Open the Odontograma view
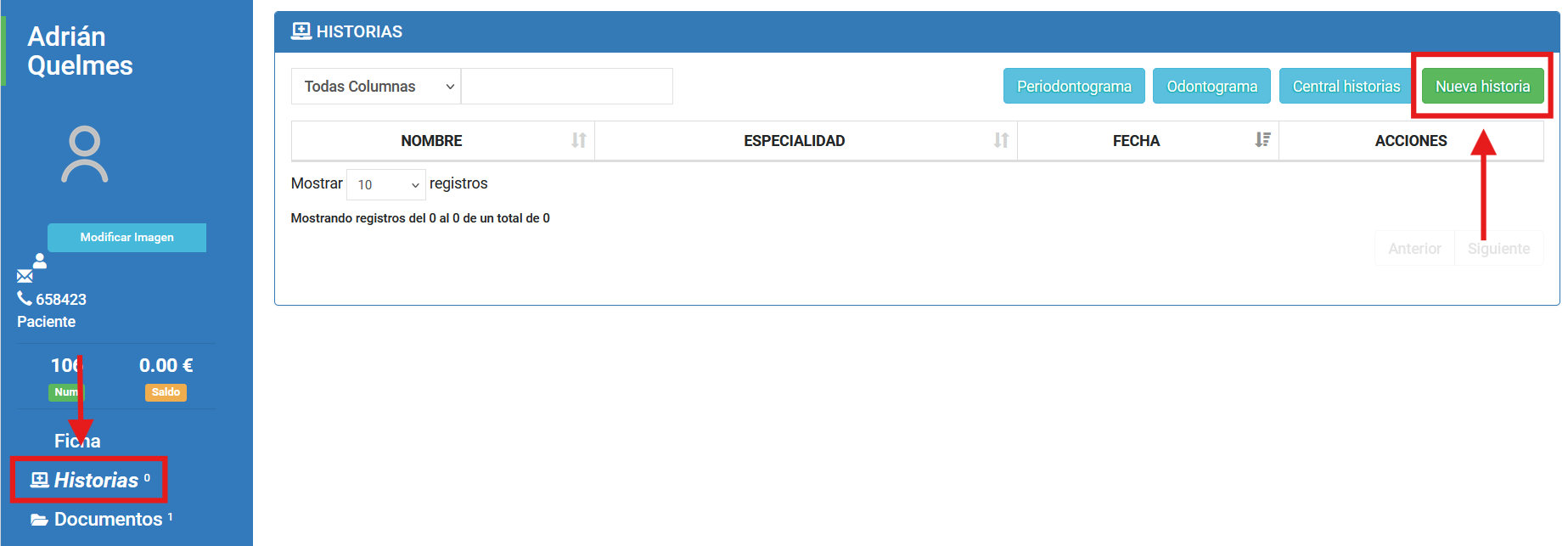The image size is (1568, 546). tap(1211, 87)
